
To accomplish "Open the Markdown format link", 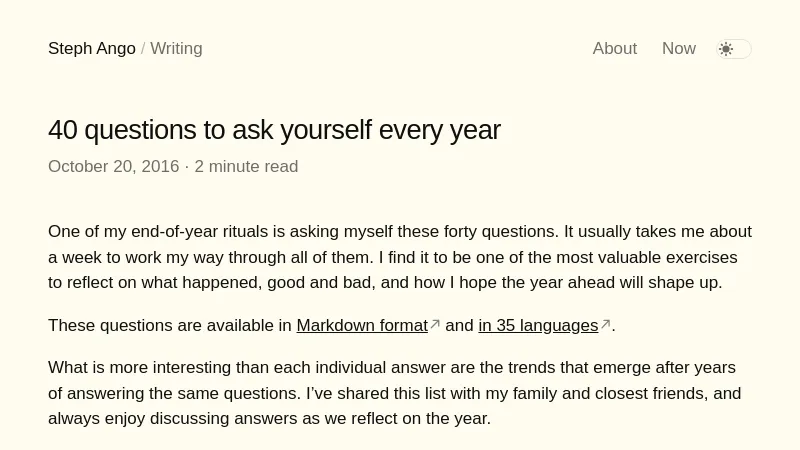I will coord(362,325).
